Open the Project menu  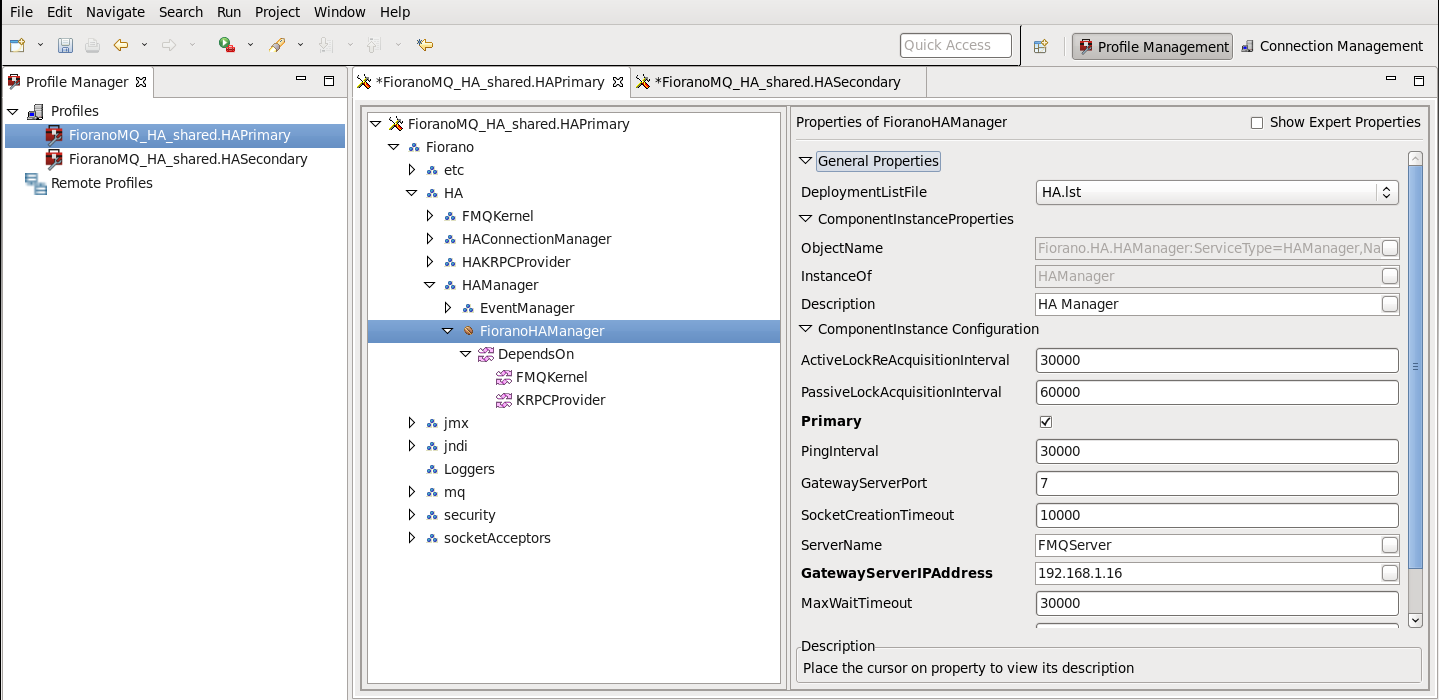(277, 12)
